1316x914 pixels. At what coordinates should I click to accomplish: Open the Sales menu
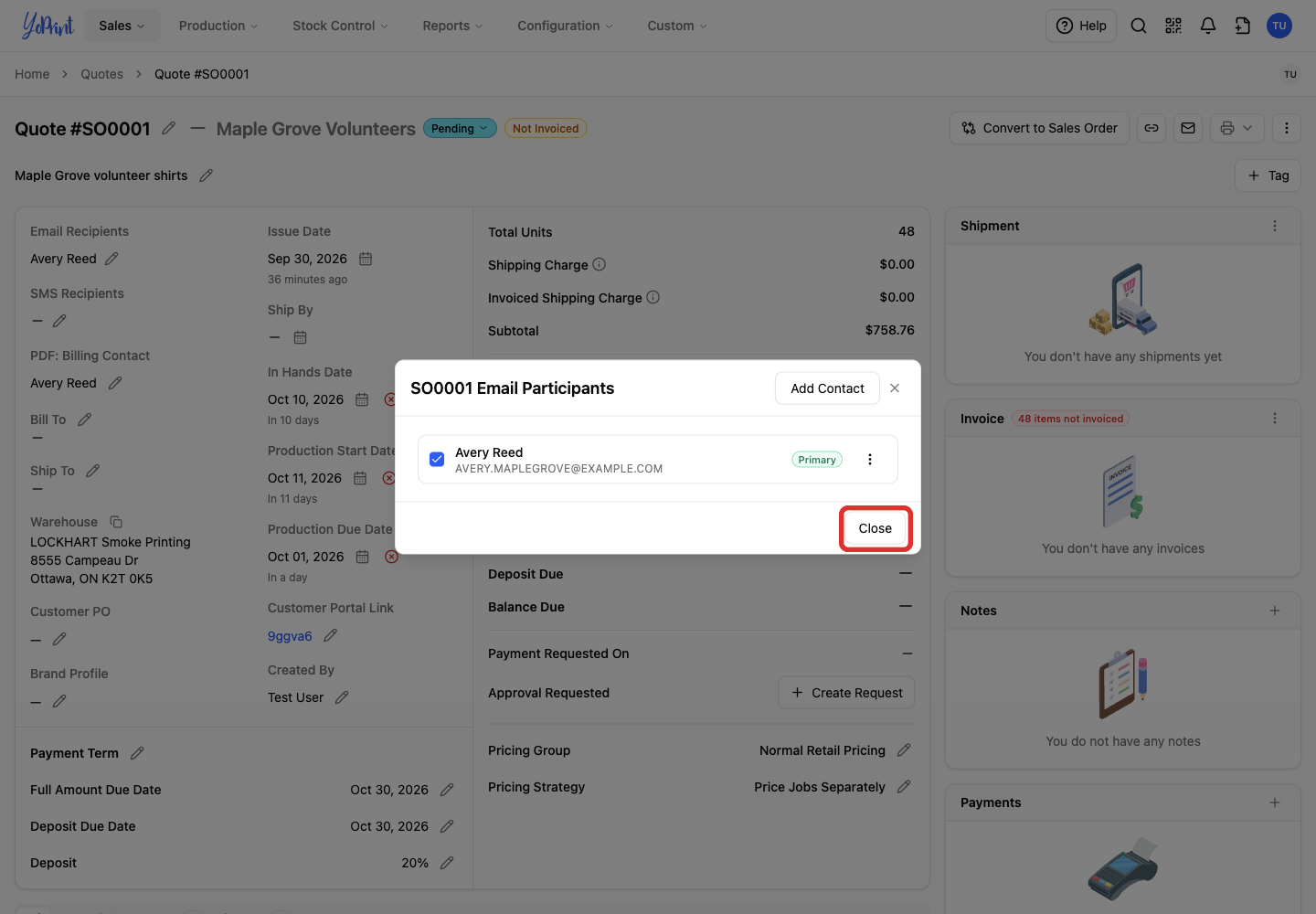(x=122, y=26)
